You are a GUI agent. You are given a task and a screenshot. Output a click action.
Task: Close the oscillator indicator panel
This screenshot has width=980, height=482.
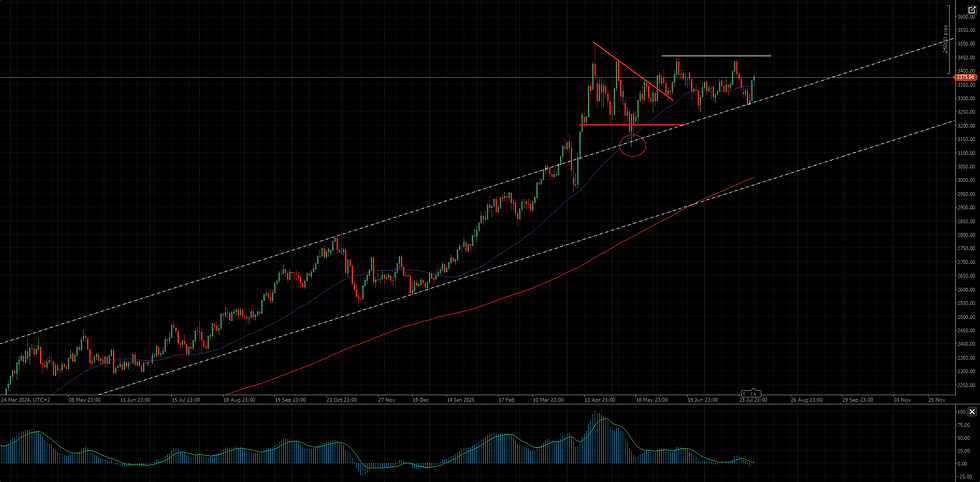pyautogui.click(x=972, y=411)
